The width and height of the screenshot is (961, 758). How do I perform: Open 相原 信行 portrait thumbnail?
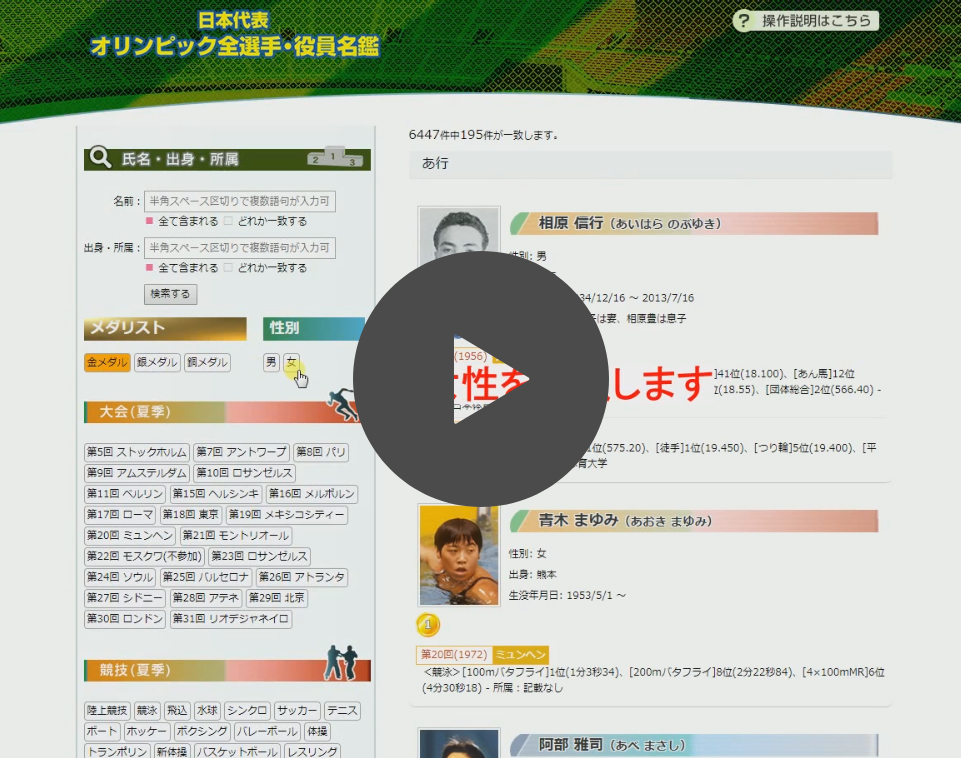[x=459, y=236]
